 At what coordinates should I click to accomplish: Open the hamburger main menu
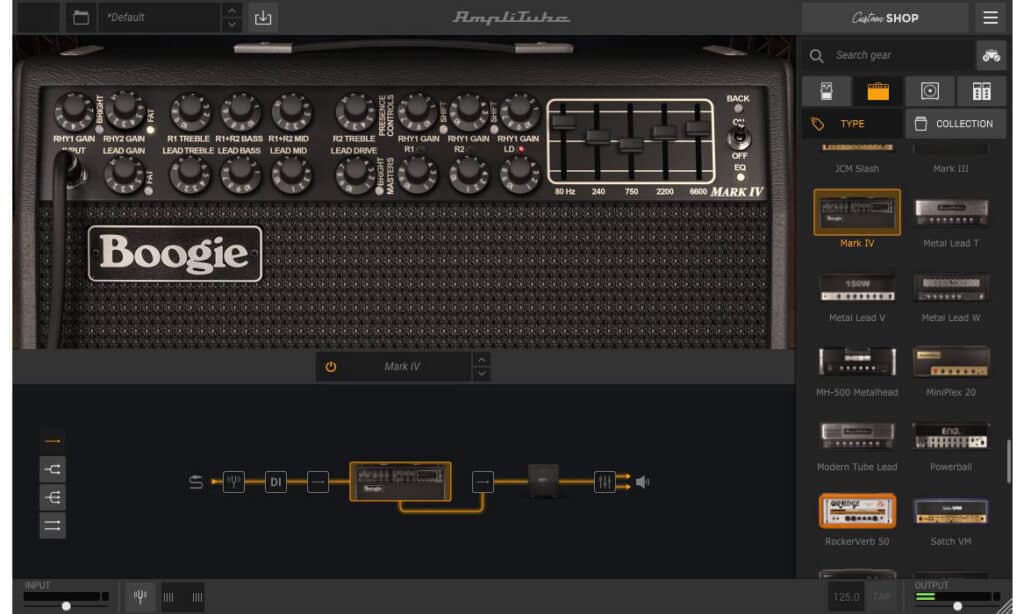990,18
